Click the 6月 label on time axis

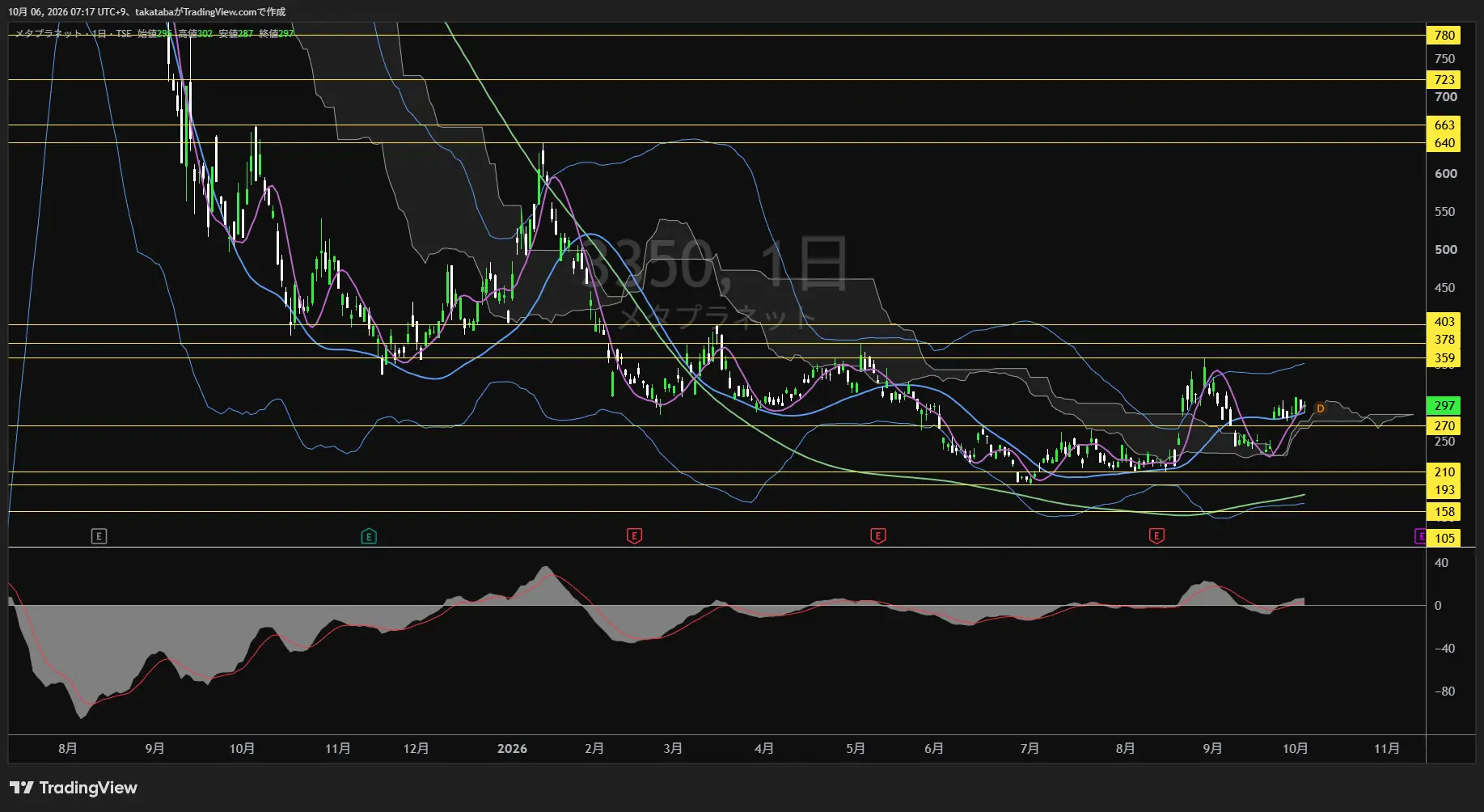[x=934, y=749]
